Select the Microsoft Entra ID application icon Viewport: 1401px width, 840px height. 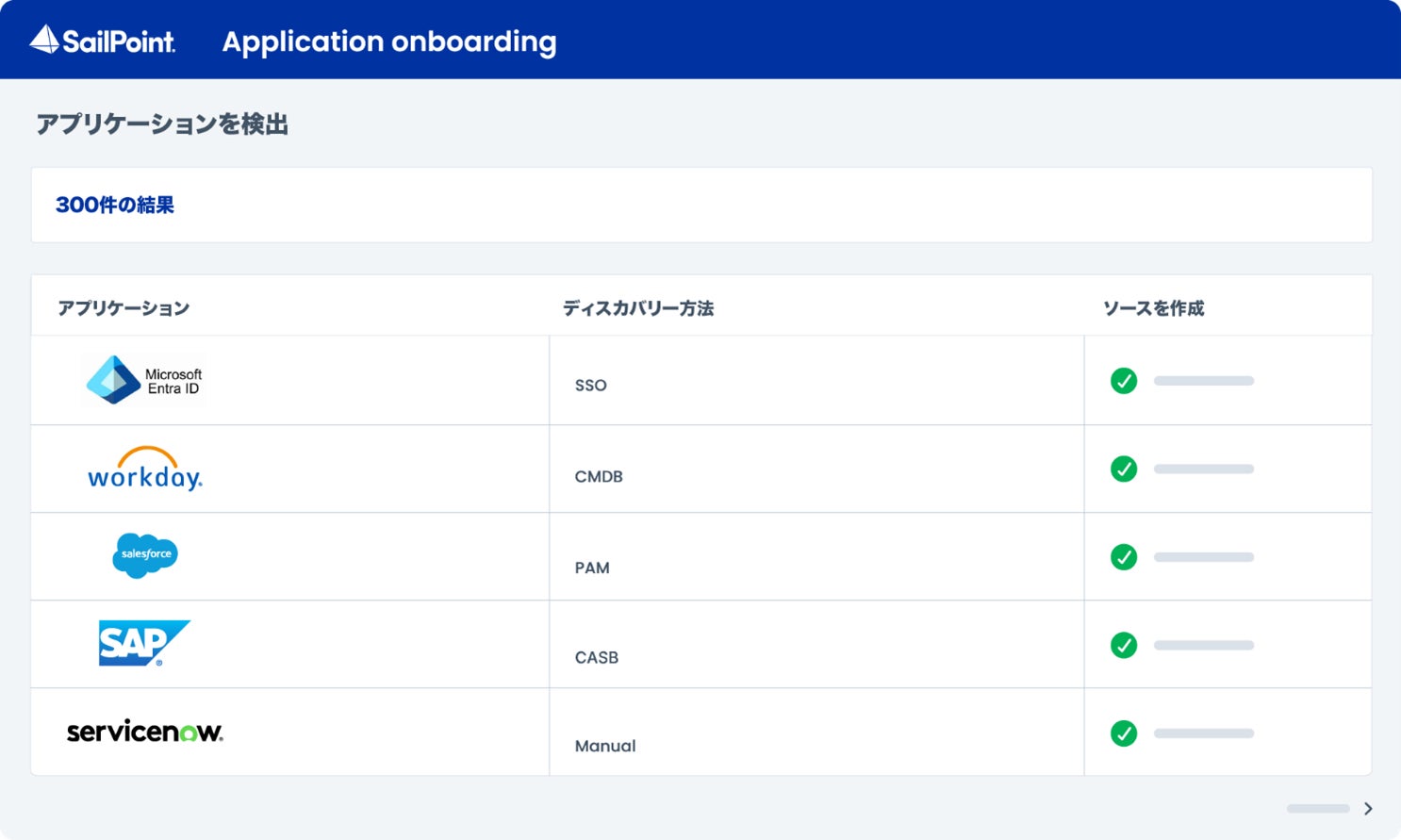(x=143, y=380)
